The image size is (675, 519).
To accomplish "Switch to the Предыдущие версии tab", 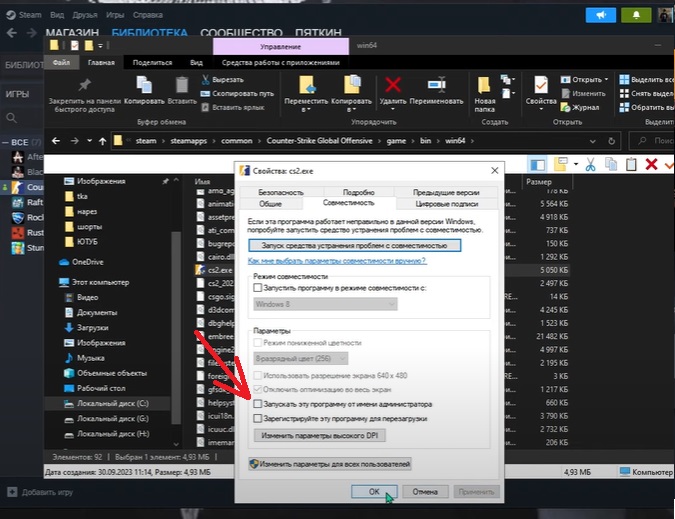I will point(446,192).
